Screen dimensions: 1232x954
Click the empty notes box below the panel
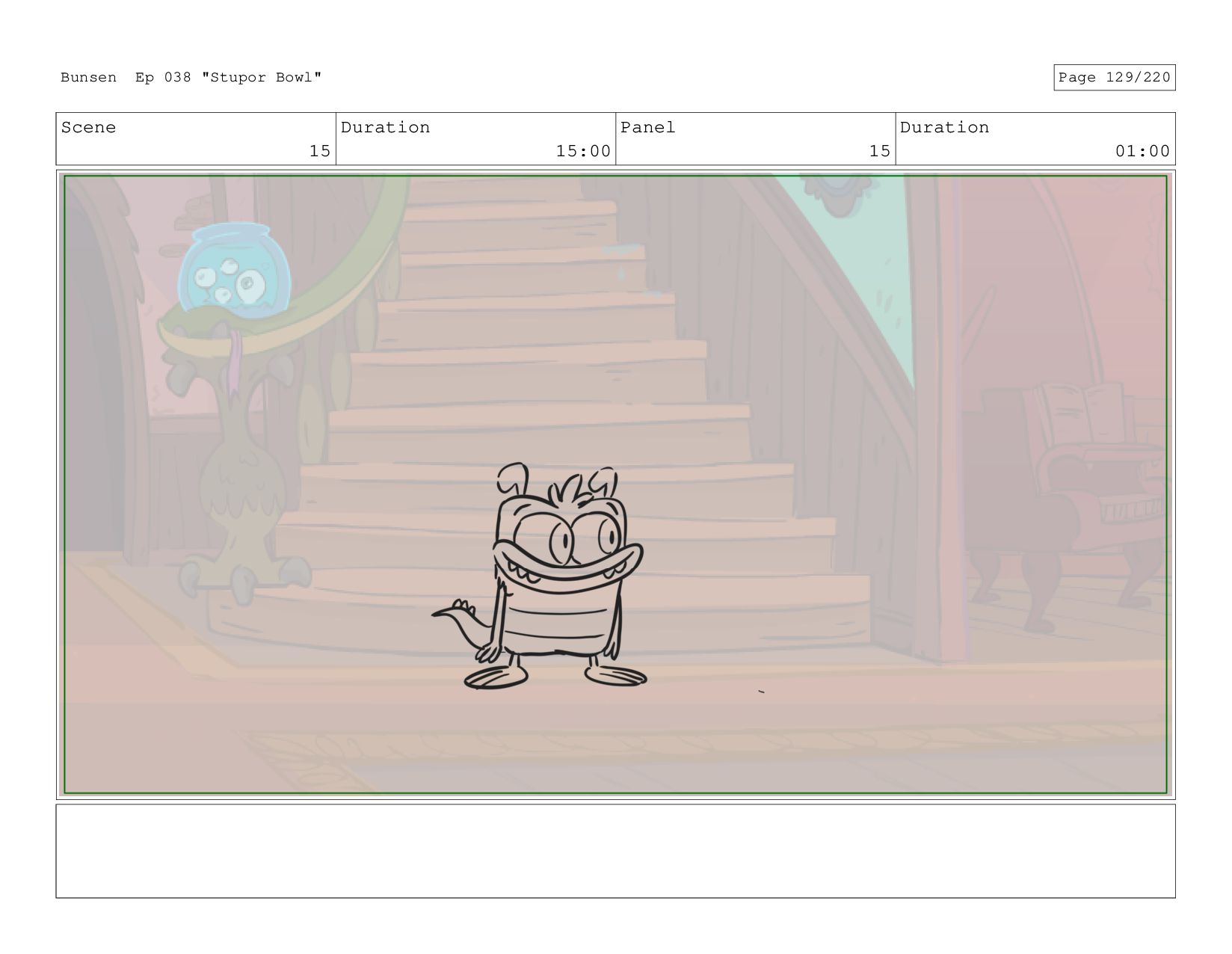coord(615,851)
